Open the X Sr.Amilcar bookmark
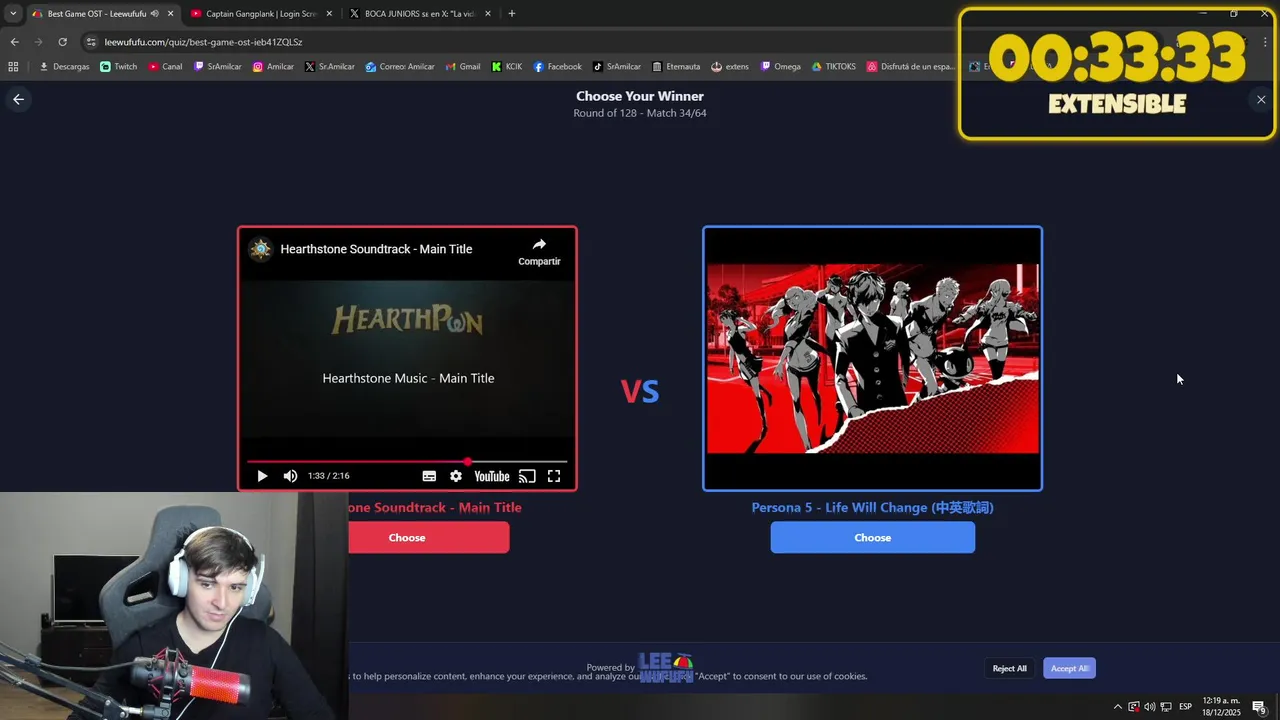Viewport: 1280px width, 720px height. pos(330,67)
